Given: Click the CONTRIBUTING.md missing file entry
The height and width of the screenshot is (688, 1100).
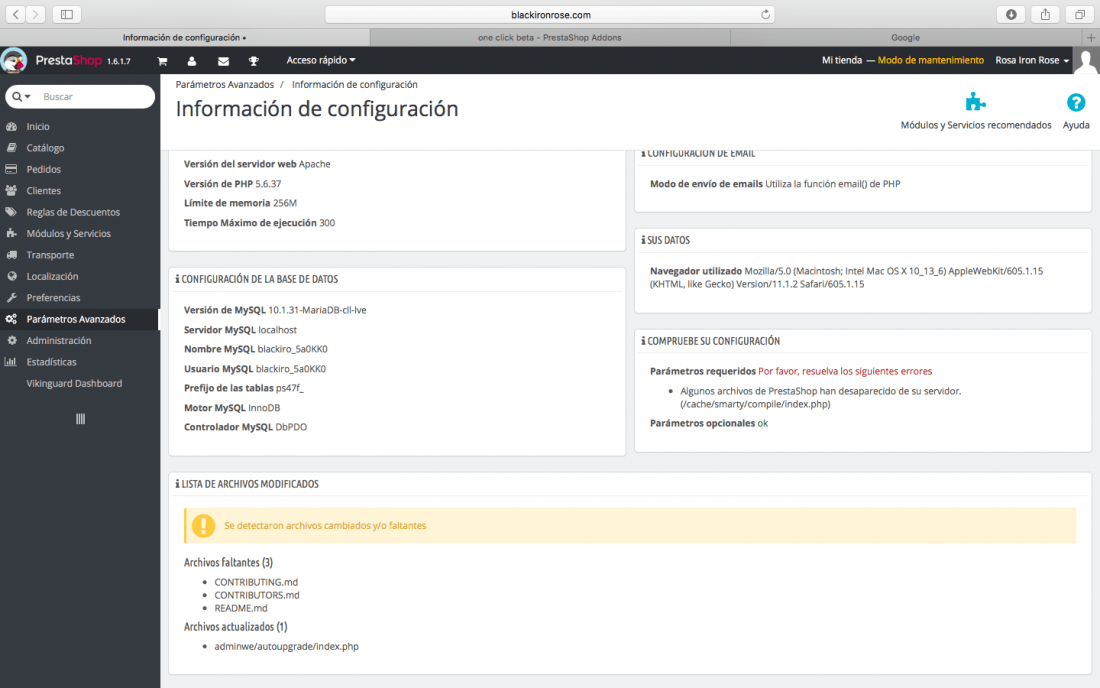Looking at the screenshot, I should click(x=256, y=582).
